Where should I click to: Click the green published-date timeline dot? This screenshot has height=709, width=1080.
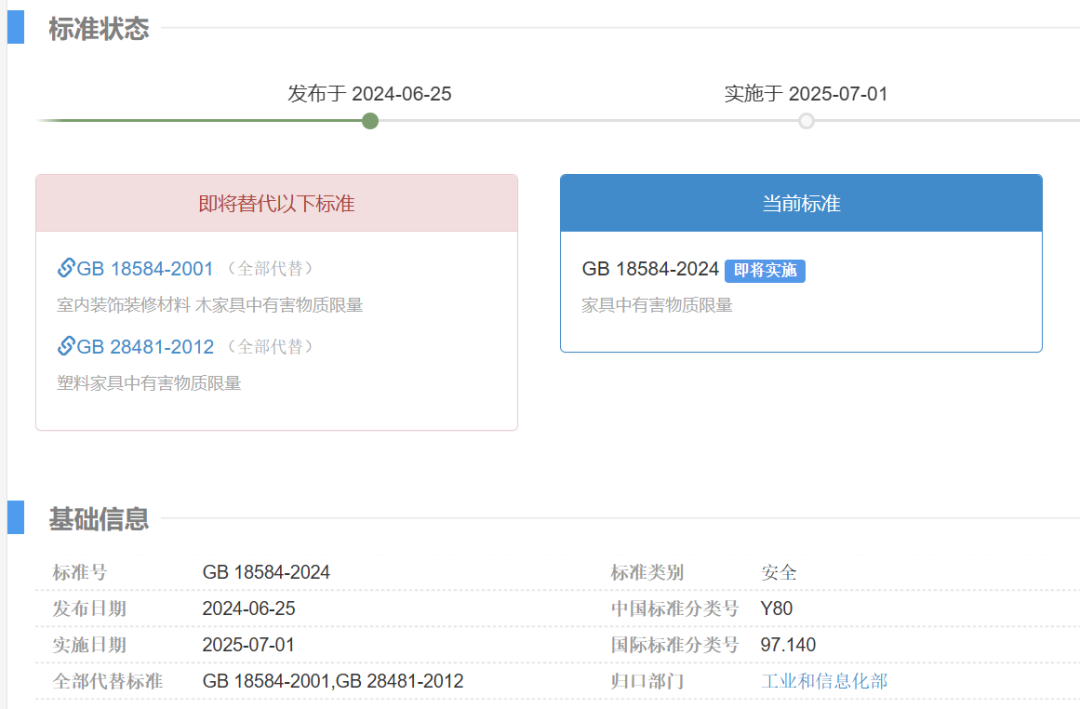370,121
